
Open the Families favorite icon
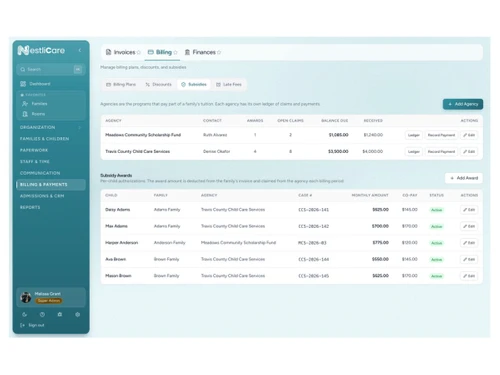pos(25,104)
